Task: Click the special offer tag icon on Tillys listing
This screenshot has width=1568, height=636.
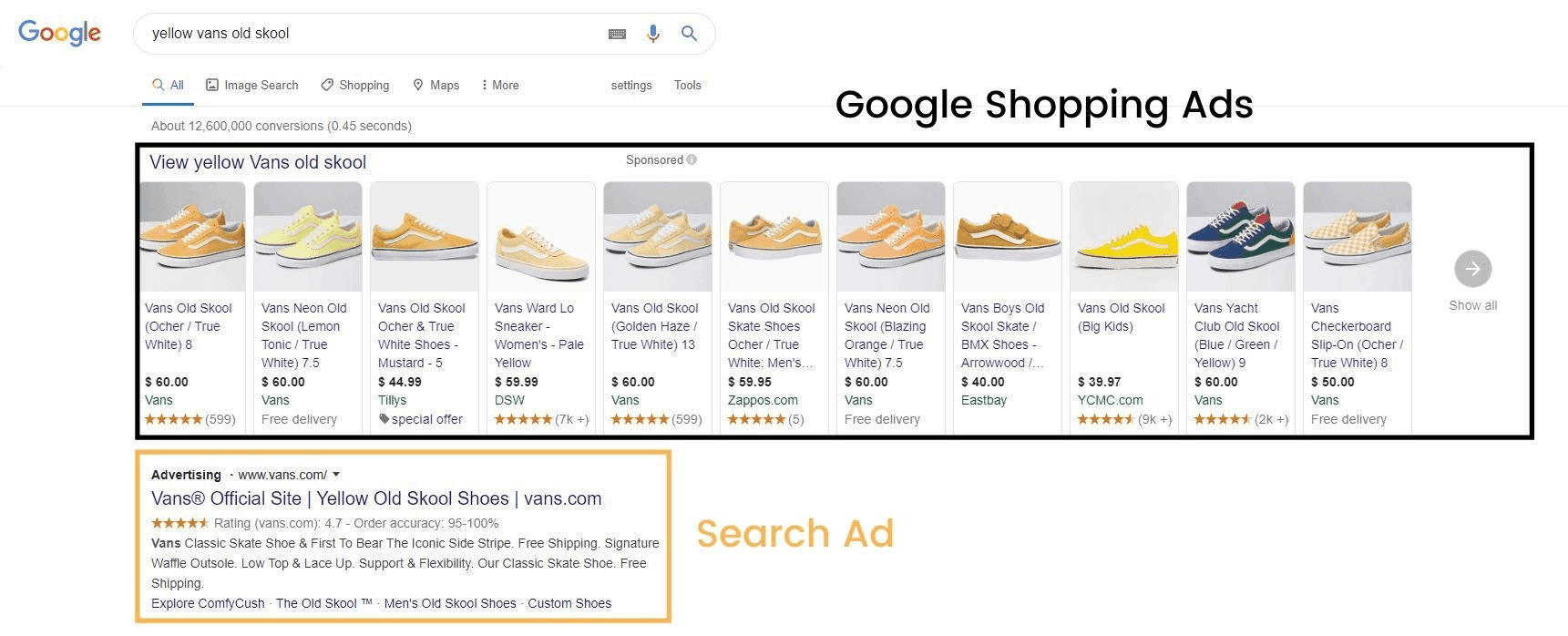Action: (384, 419)
